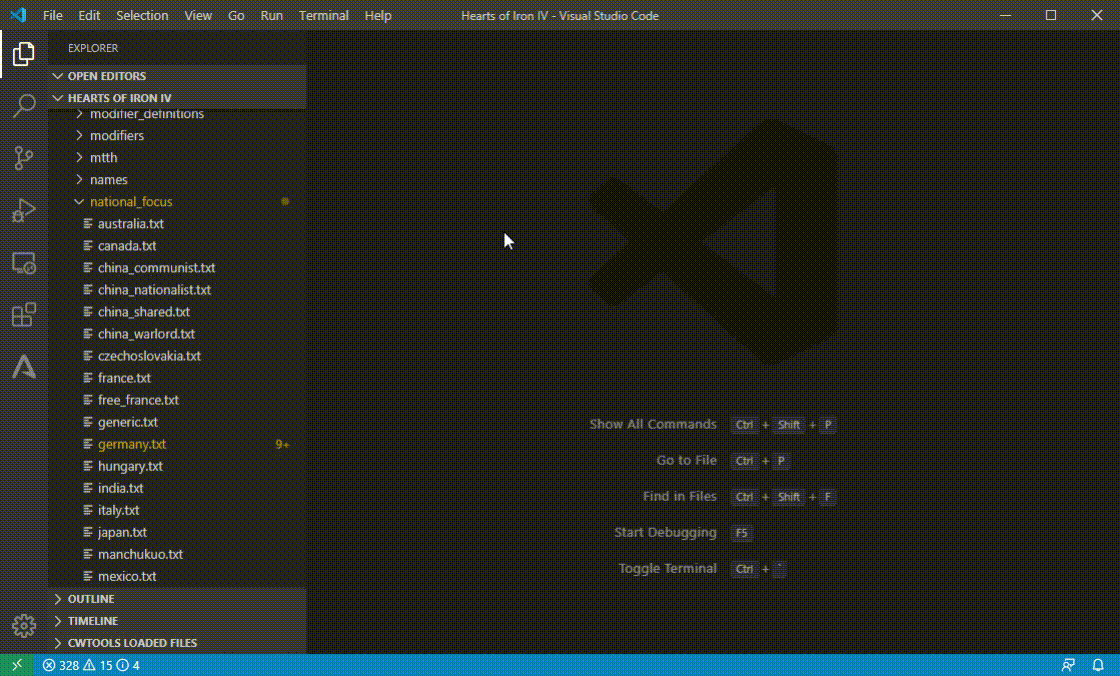Open china_communist.txt file
The image size is (1120, 676).
pyautogui.click(x=177, y=268)
